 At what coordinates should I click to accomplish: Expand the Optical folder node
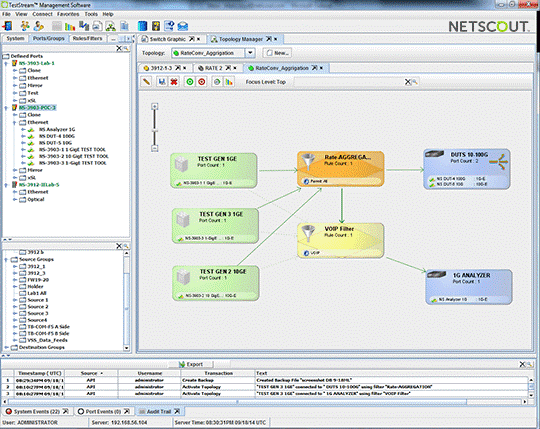coord(15,199)
